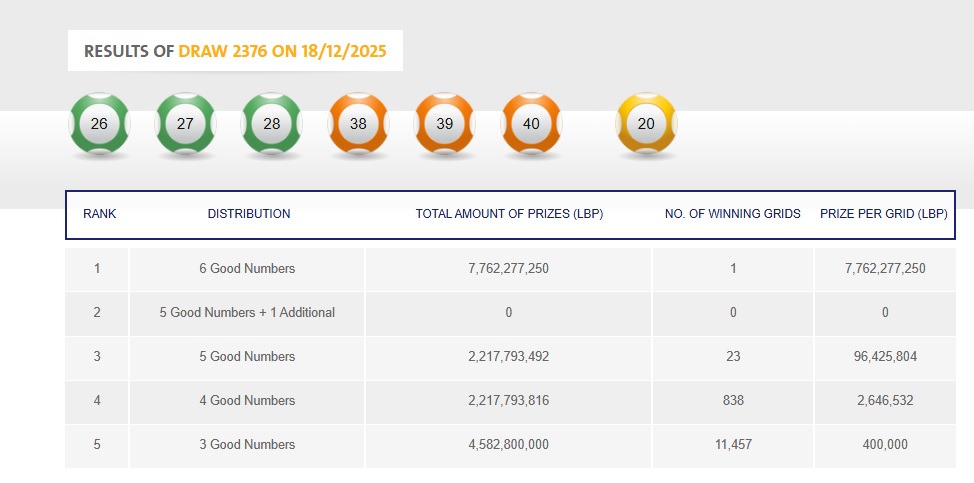Select the 3 Good Numbers row label
This screenshot has width=974, height=483.
(x=247, y=445)
